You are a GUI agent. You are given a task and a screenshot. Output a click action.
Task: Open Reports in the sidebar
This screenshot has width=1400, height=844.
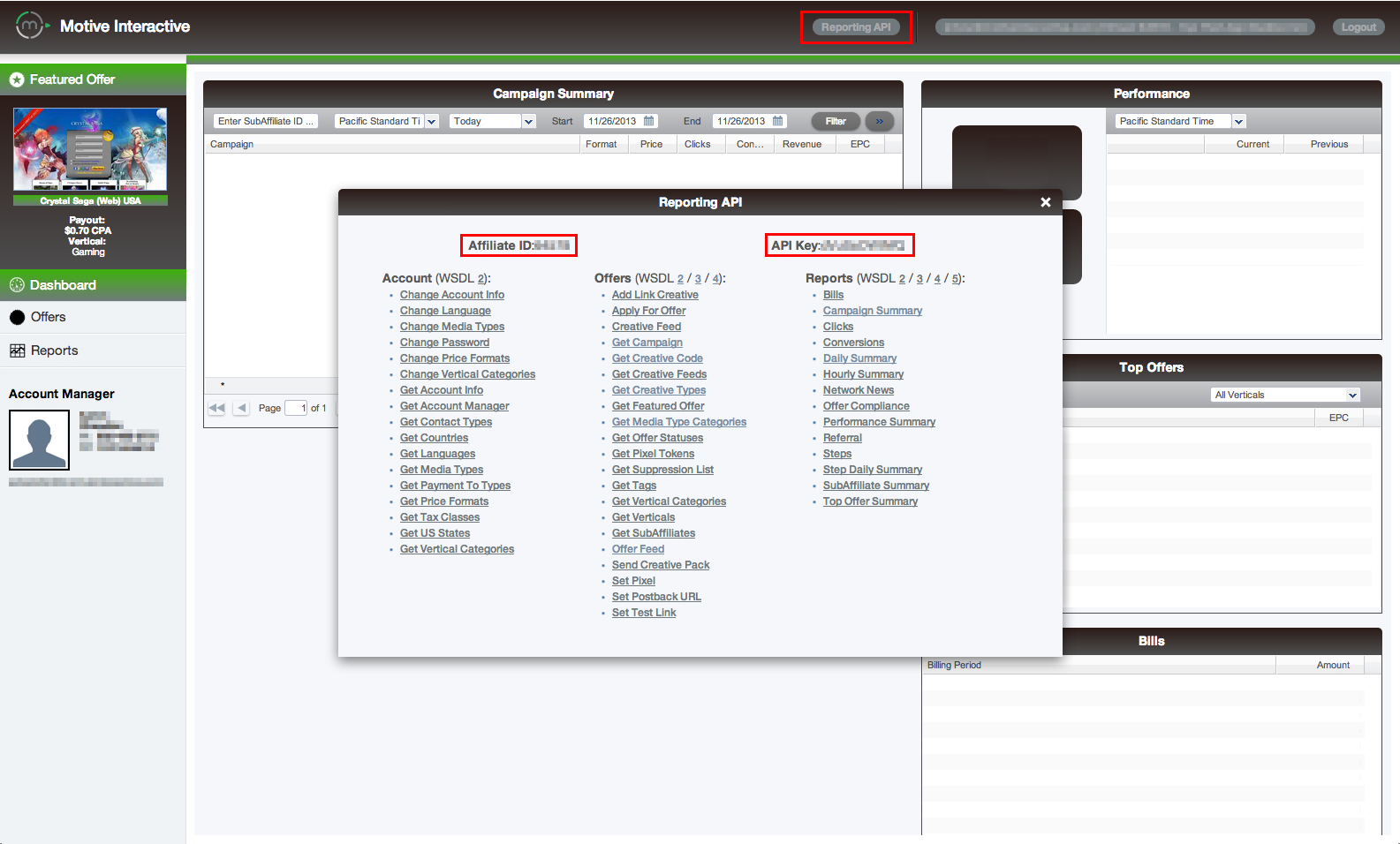coord(54,350)
